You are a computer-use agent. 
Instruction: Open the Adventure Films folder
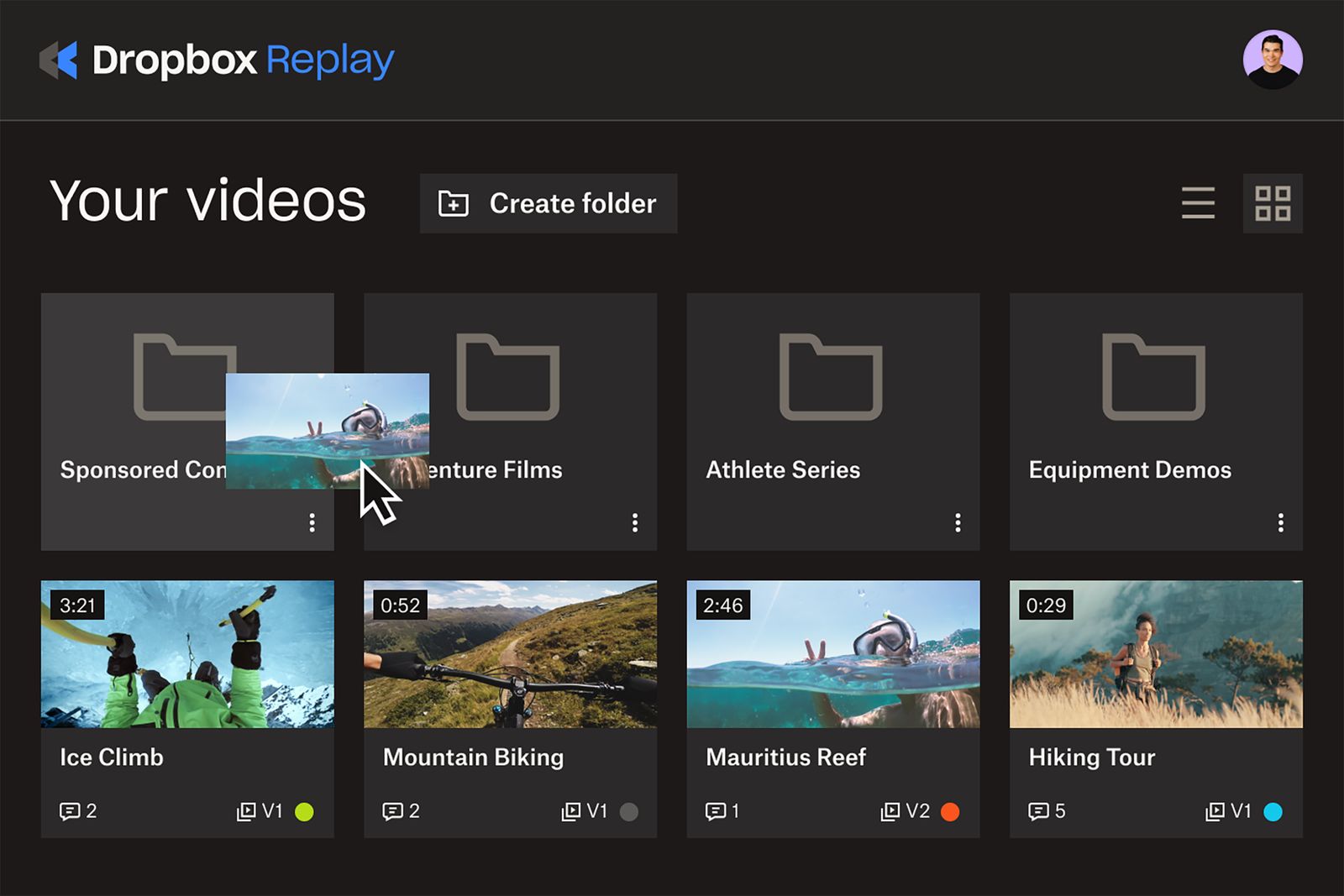click(510, 377)
